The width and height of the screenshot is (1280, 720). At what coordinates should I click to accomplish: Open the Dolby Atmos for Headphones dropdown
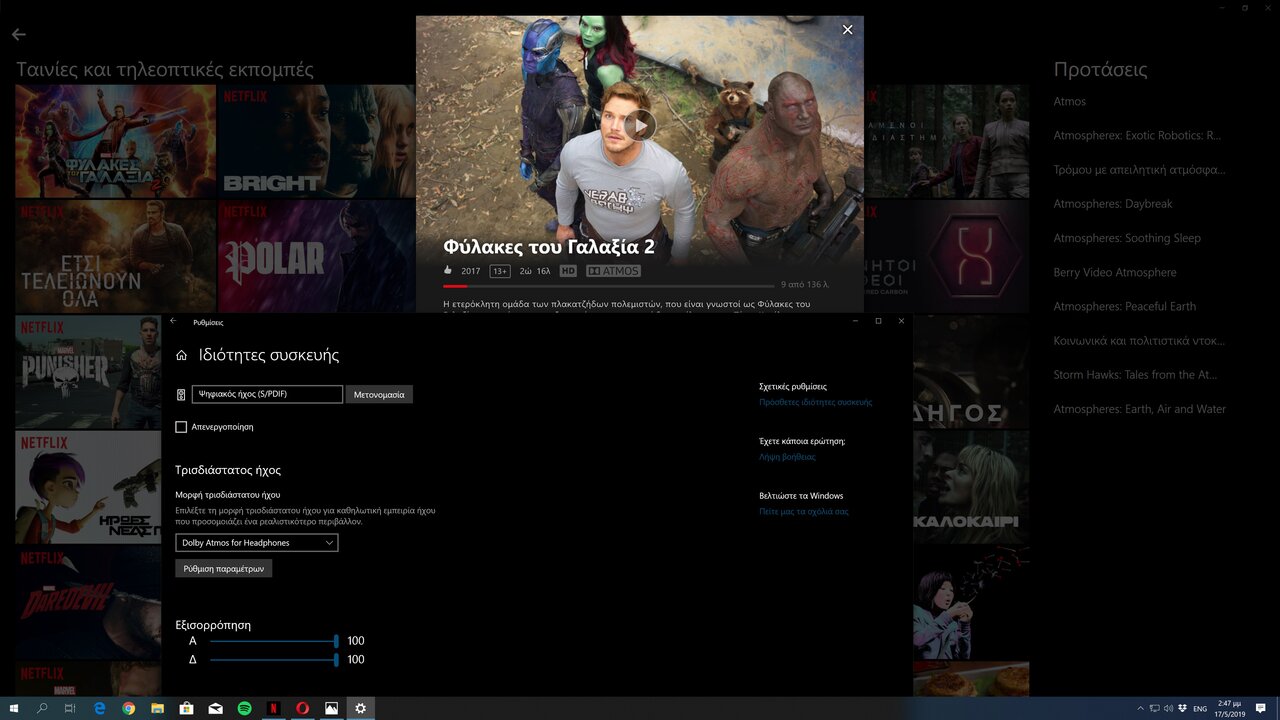[x=257, y=543]
